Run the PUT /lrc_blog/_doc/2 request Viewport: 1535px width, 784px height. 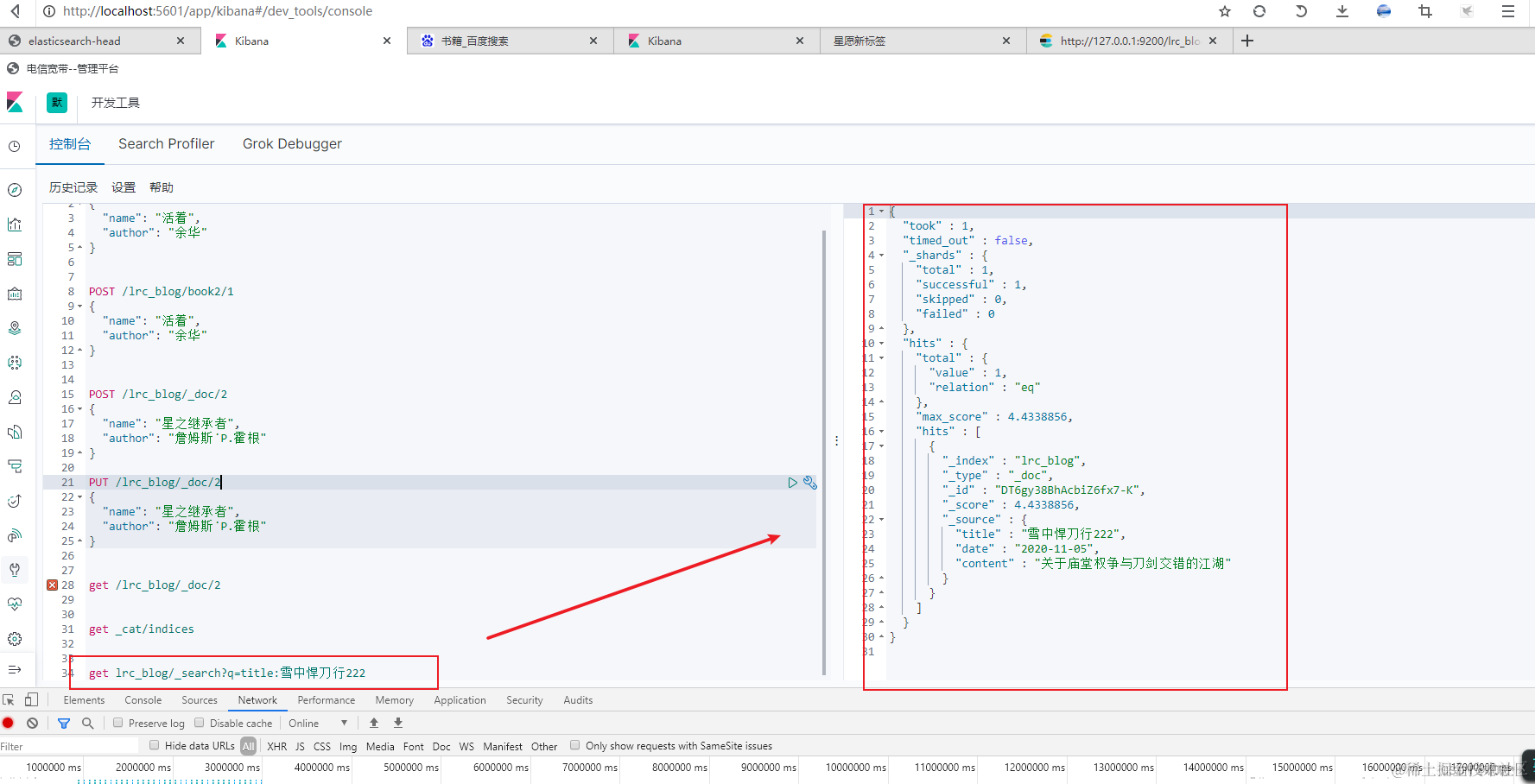[792, 483]
